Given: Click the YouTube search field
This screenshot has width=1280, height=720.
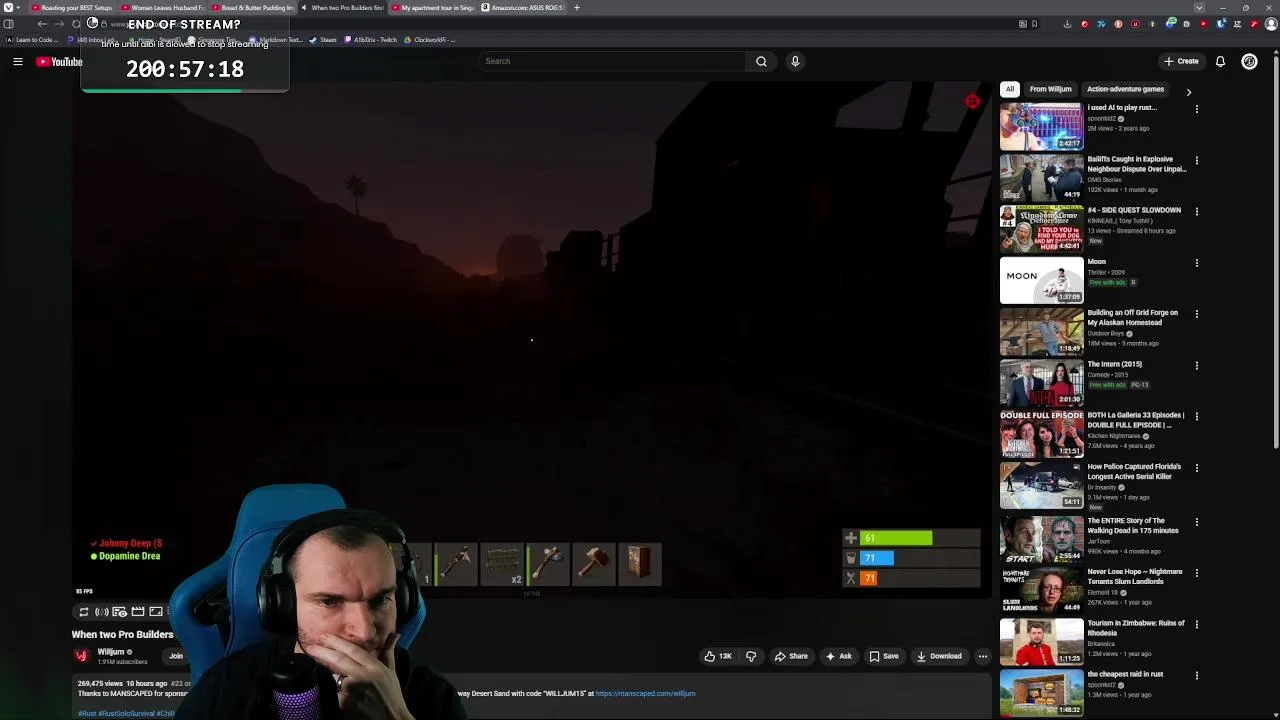Looking at the screenshot, I should click(x=612, y=61).
